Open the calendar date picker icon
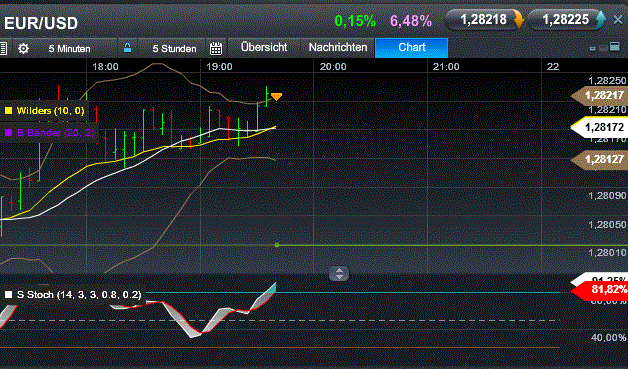Image resolution: width=628 pixels, height=369 pixels. [x=216, y=48]
